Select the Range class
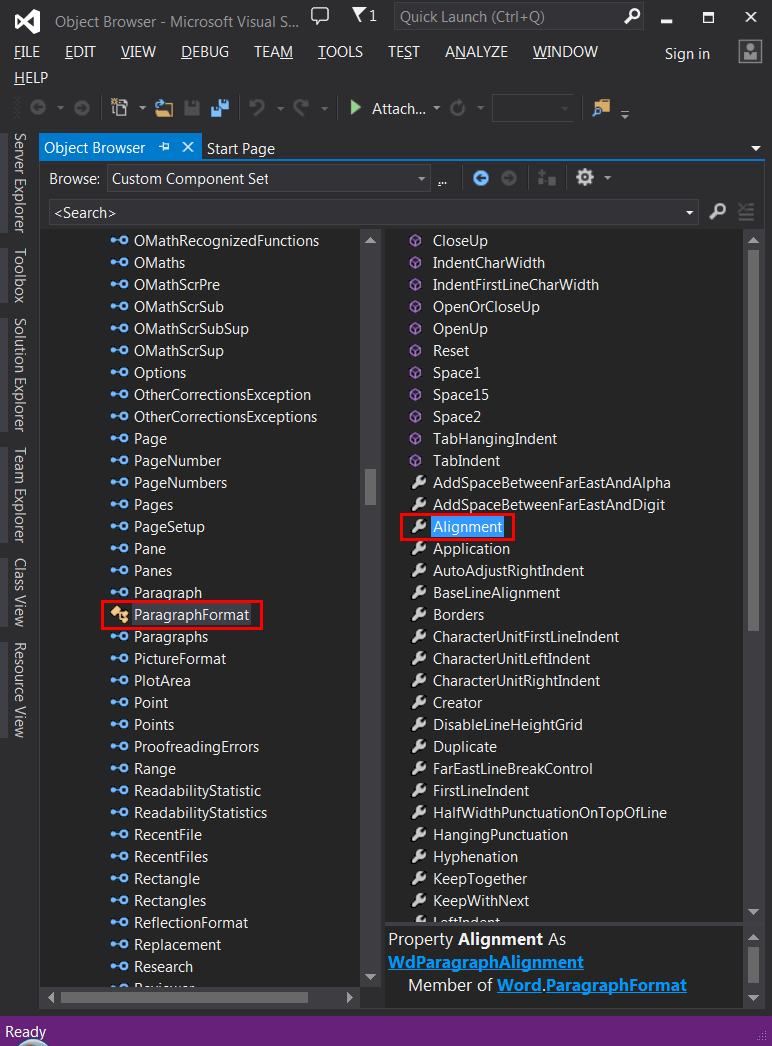This screenshot has width=772, height=1046. point(155,769)
